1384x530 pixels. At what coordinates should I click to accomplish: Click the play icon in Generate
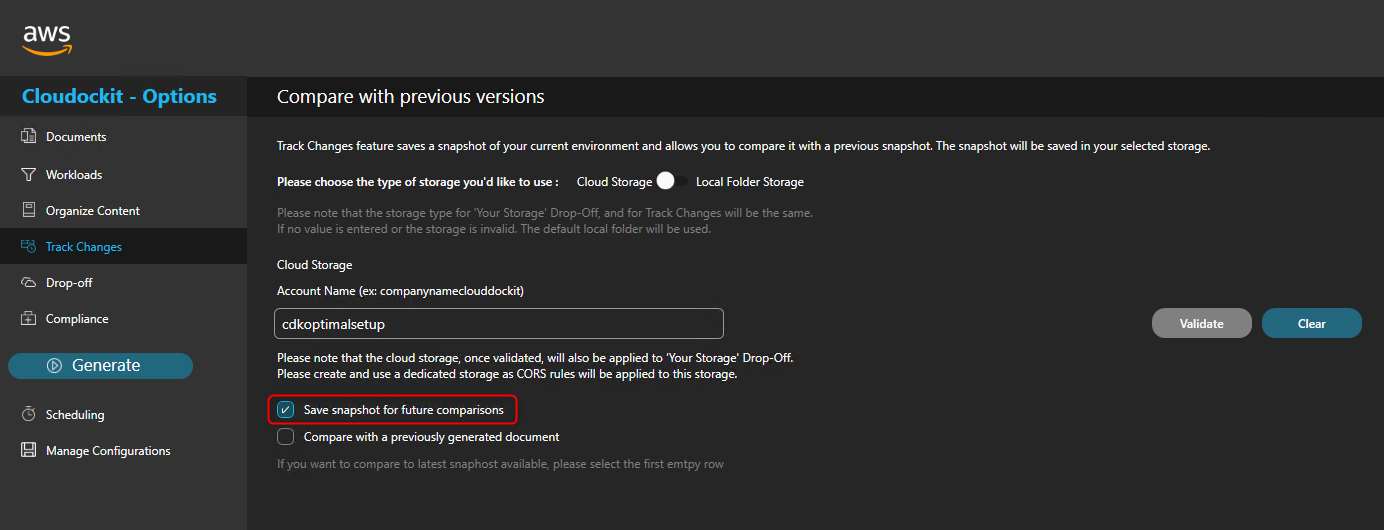point(55,366)
